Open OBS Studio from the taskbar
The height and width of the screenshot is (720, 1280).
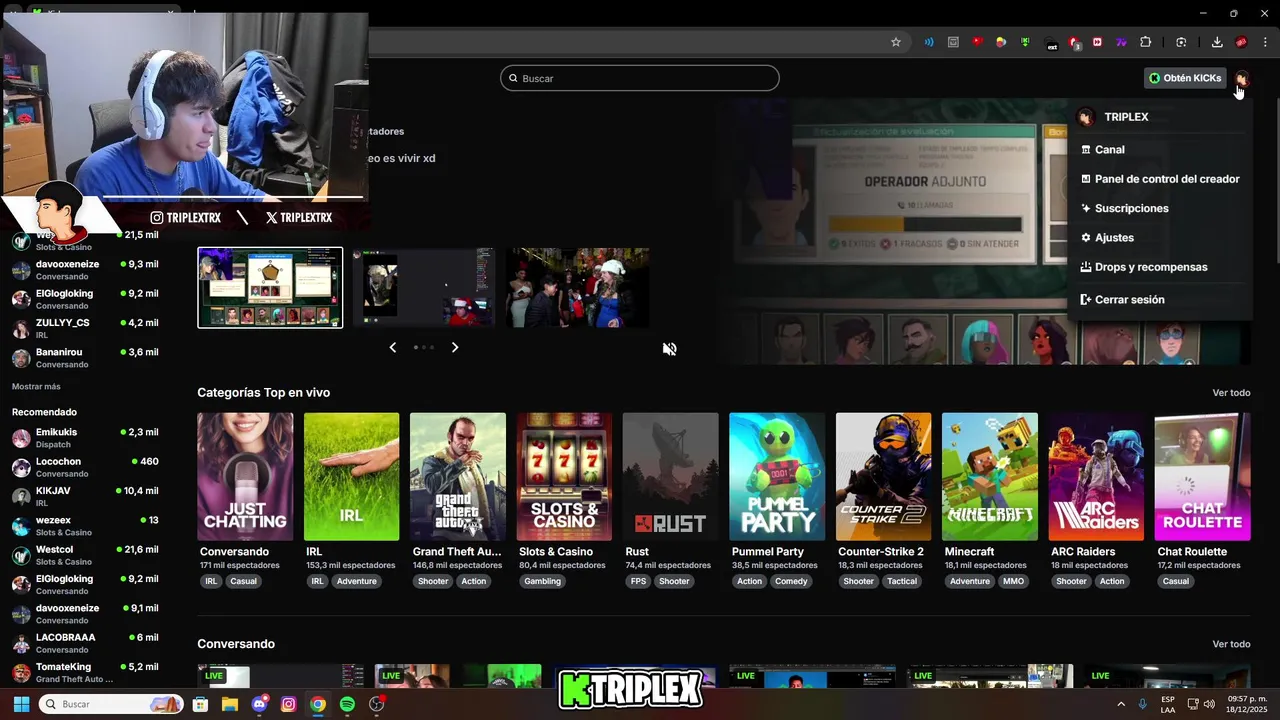click(376, 704)
